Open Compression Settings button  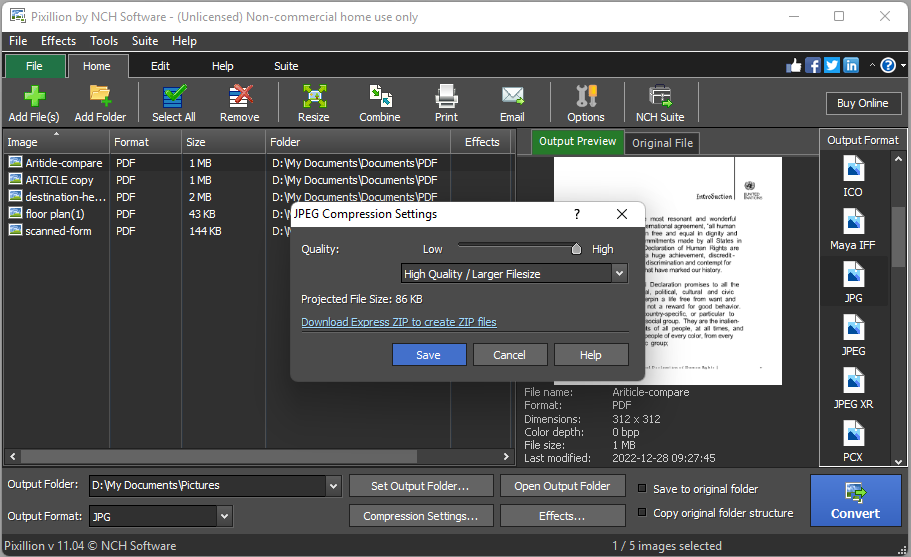(421, 516)
